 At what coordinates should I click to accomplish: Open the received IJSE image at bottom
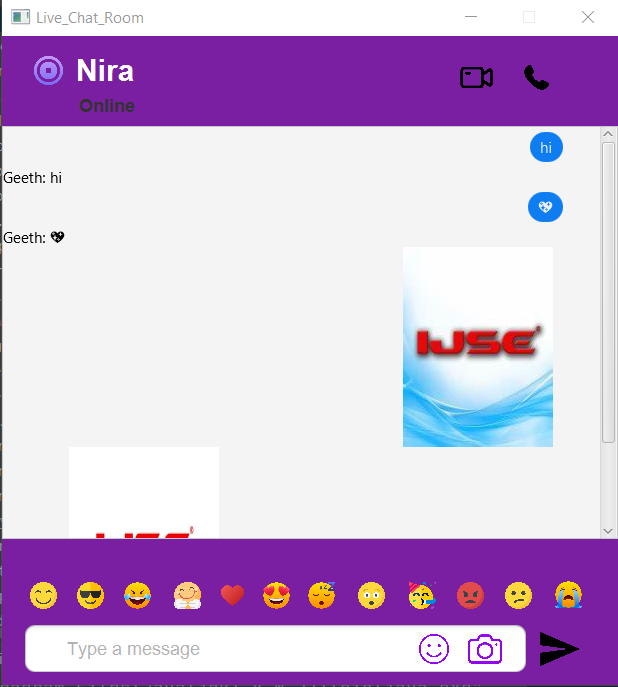click(144, 492)
